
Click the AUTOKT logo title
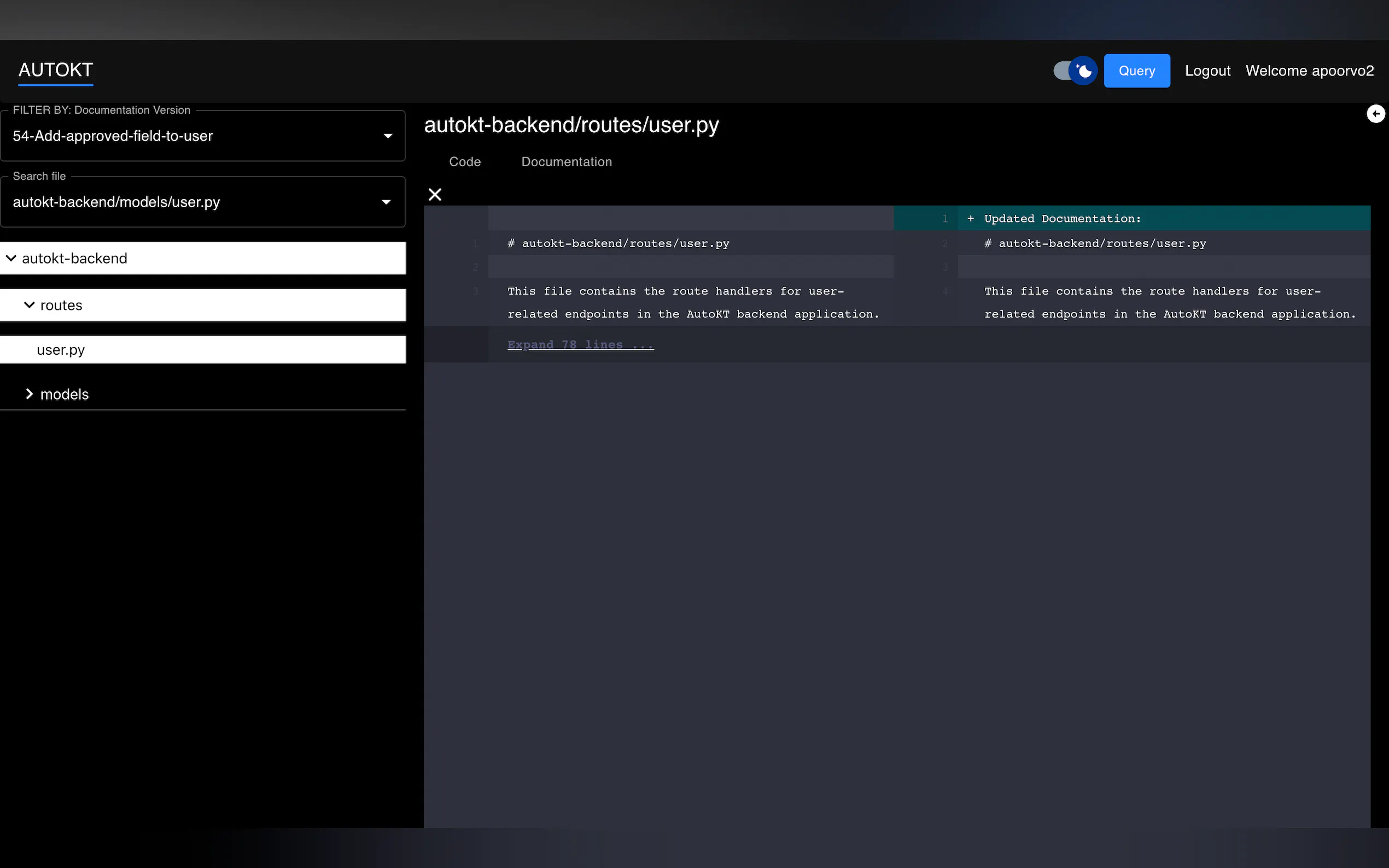pos(56,70)
